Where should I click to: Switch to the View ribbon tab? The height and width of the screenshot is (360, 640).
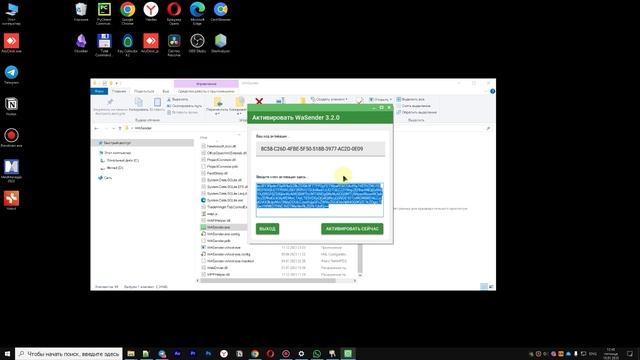click(166, 91)
